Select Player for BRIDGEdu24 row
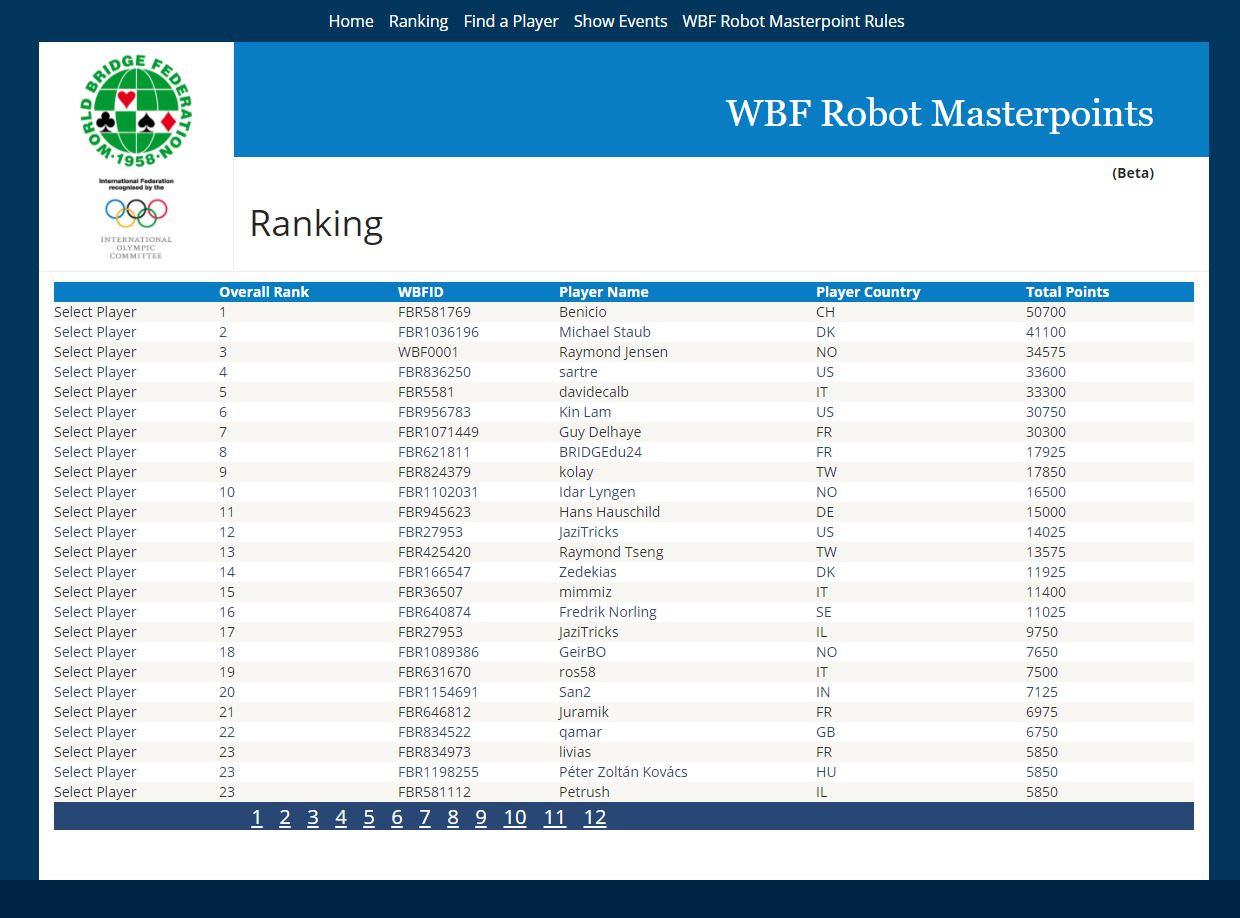This screenshot has width=1240, height=918. pyautogui.click(x=95, y=452)
